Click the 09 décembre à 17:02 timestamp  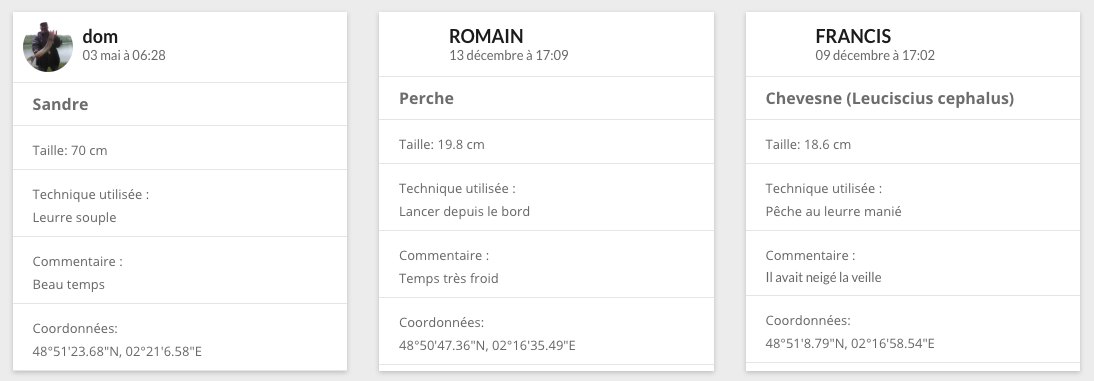coord(875,55)
